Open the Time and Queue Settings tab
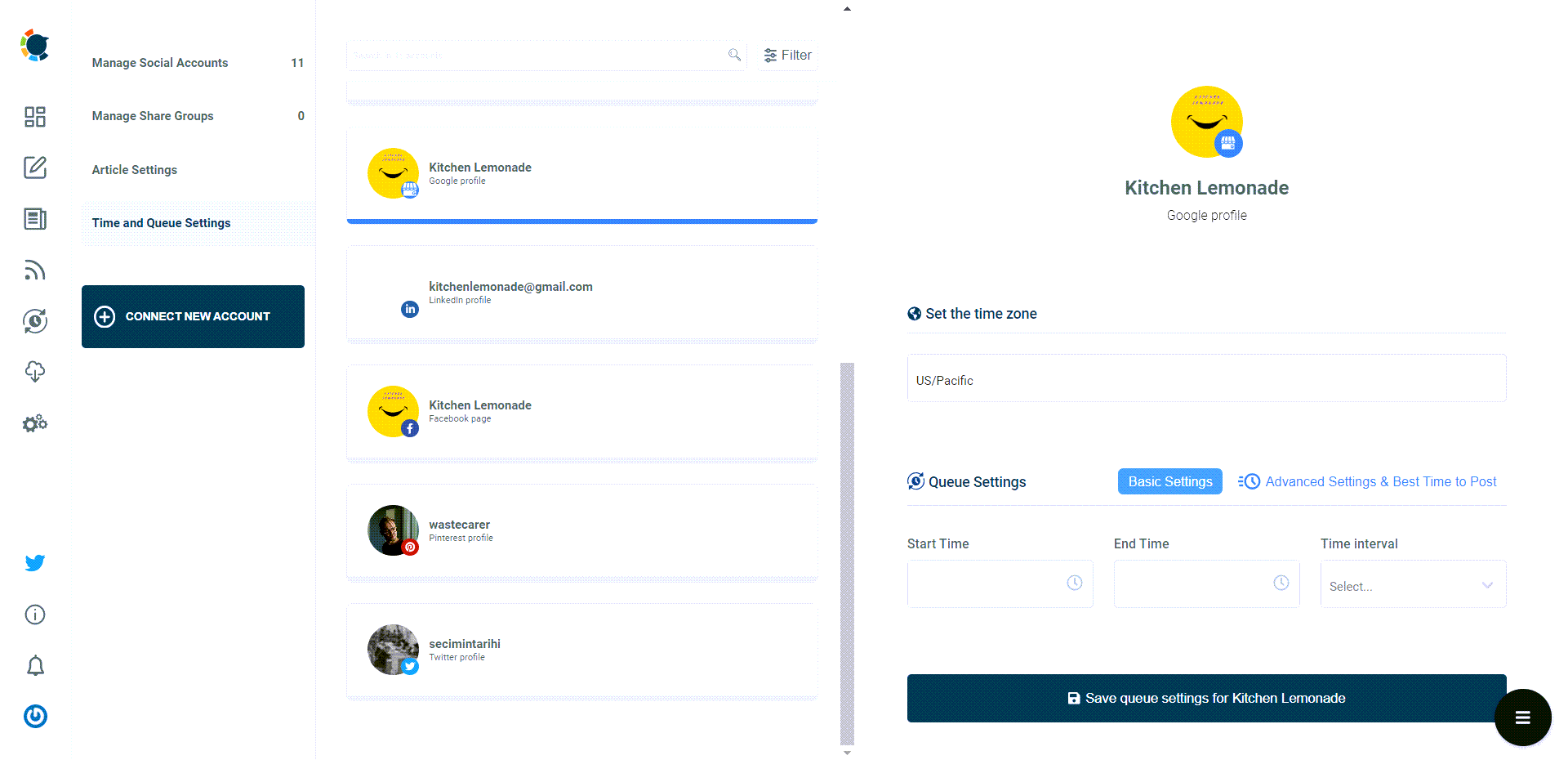This screenshot has width=1568, height=760. pyautogui.click(x=160, y=222)
